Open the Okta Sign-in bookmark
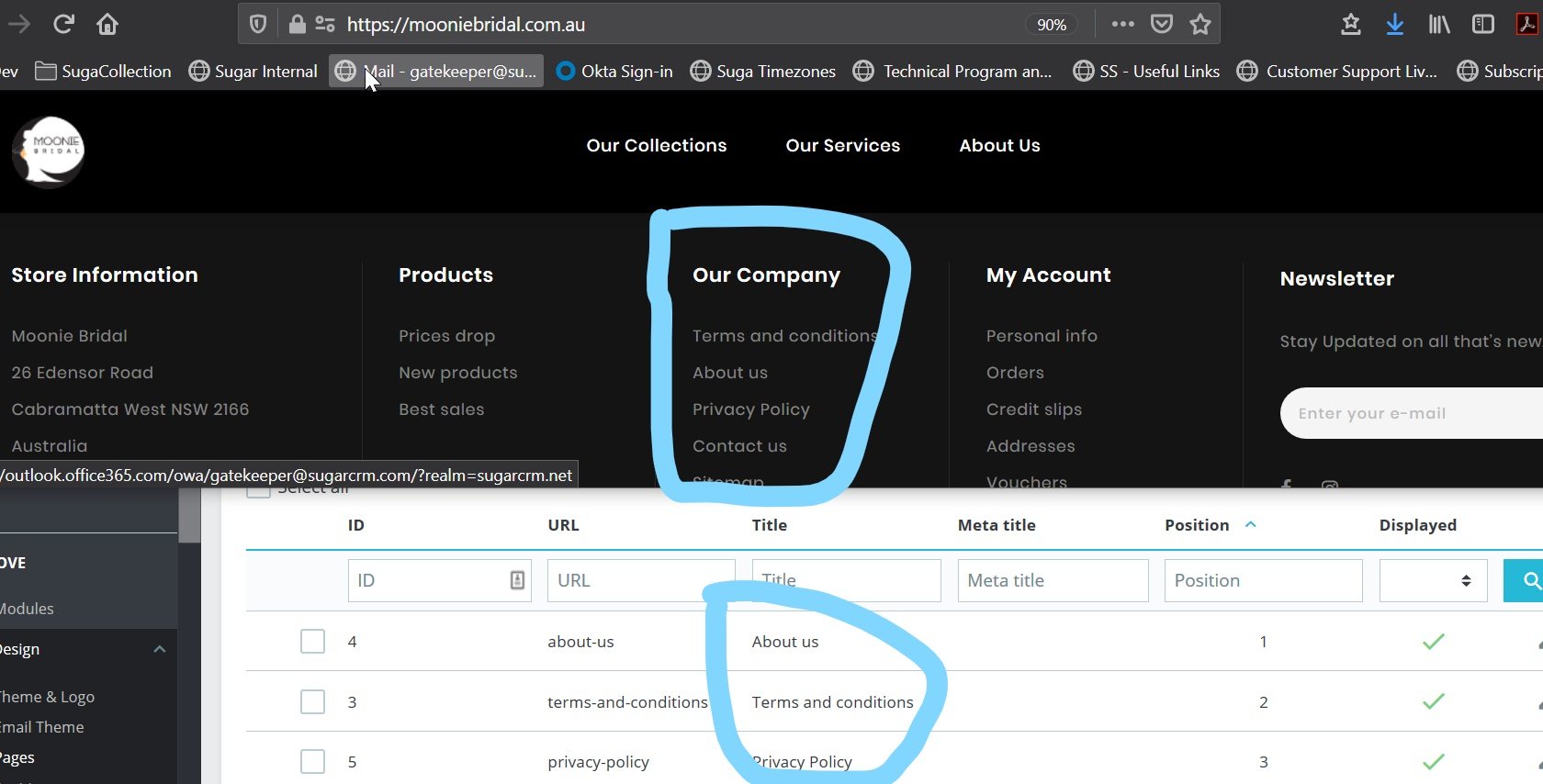This screenshot has width=1543, height=784. point(614,71)
